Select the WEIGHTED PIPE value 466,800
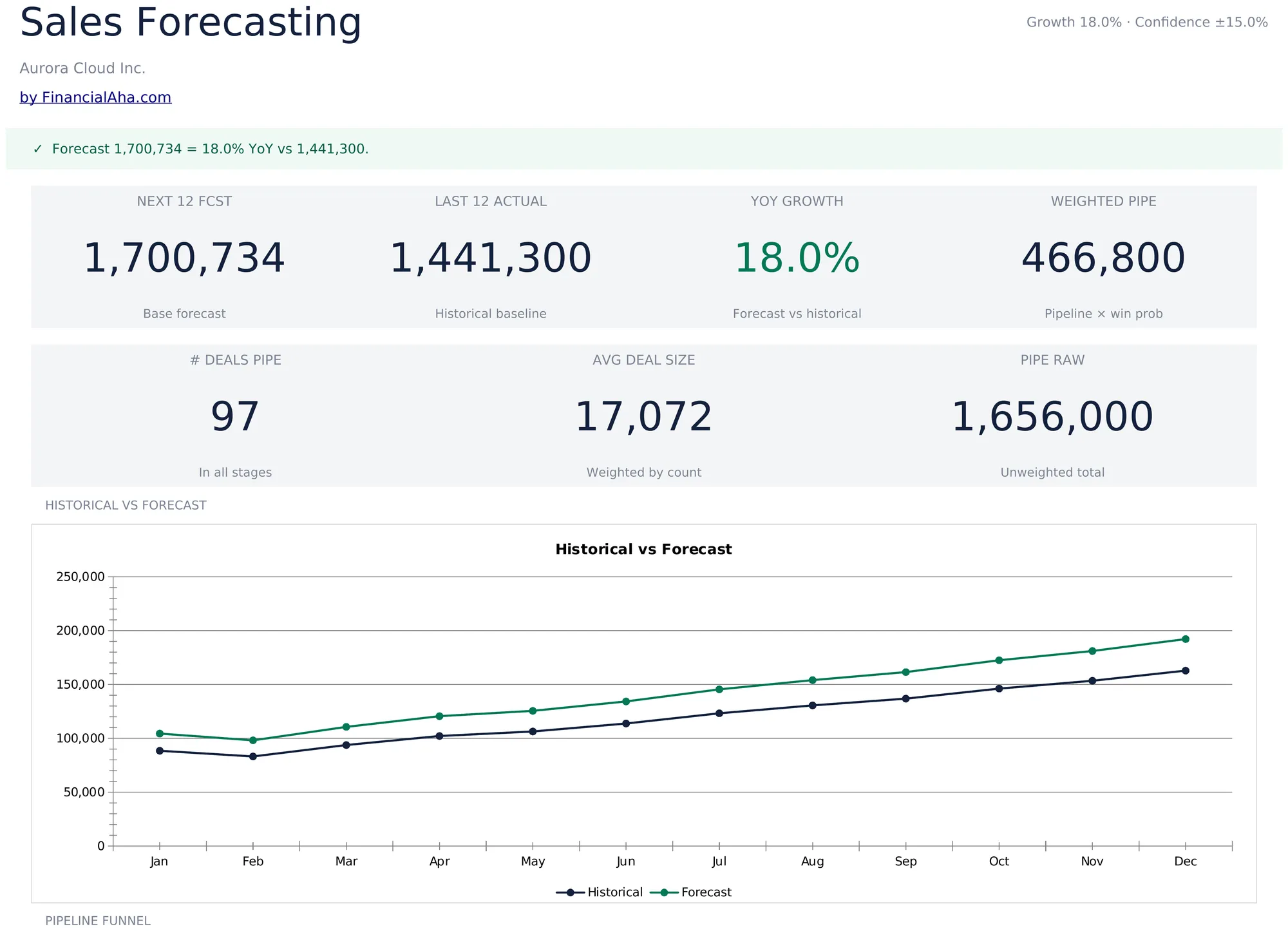Viewport: 1288px width, 931px height. [x=1104, y=258]
